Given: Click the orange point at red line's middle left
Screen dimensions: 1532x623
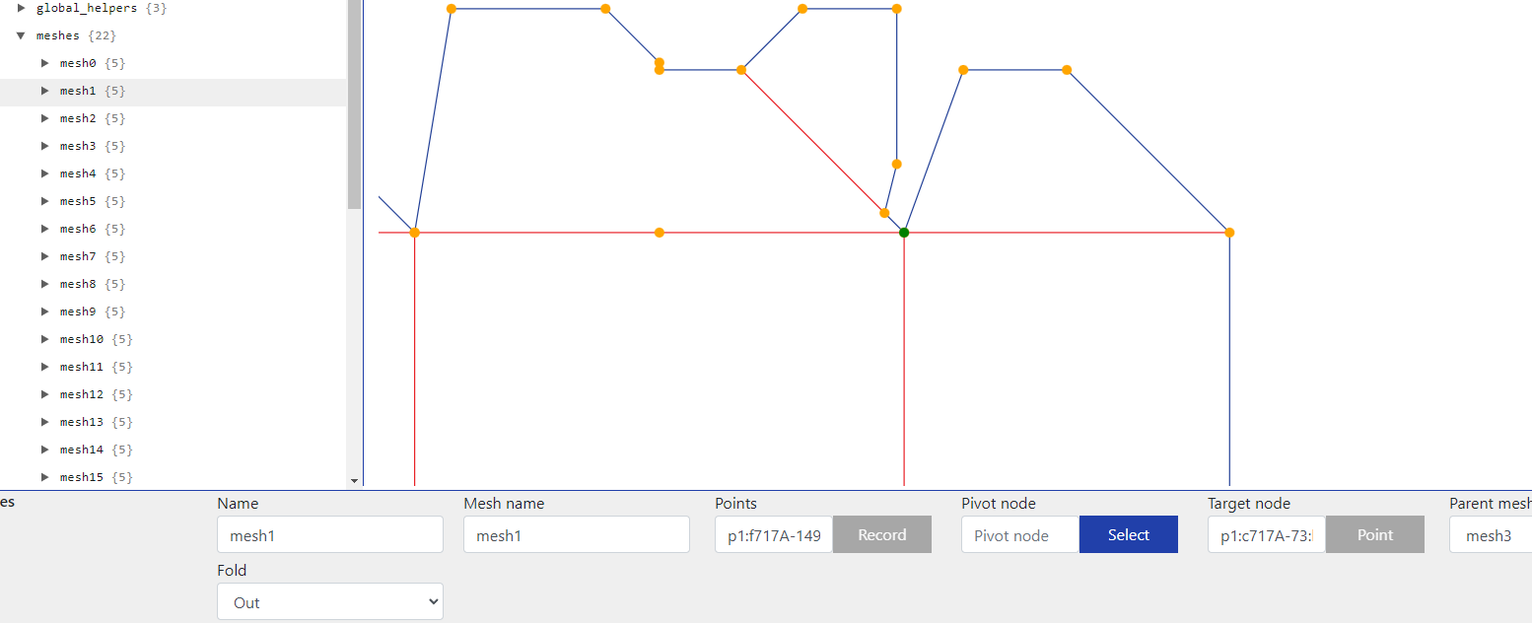Looking at the screenshot, I should (659, 232).
